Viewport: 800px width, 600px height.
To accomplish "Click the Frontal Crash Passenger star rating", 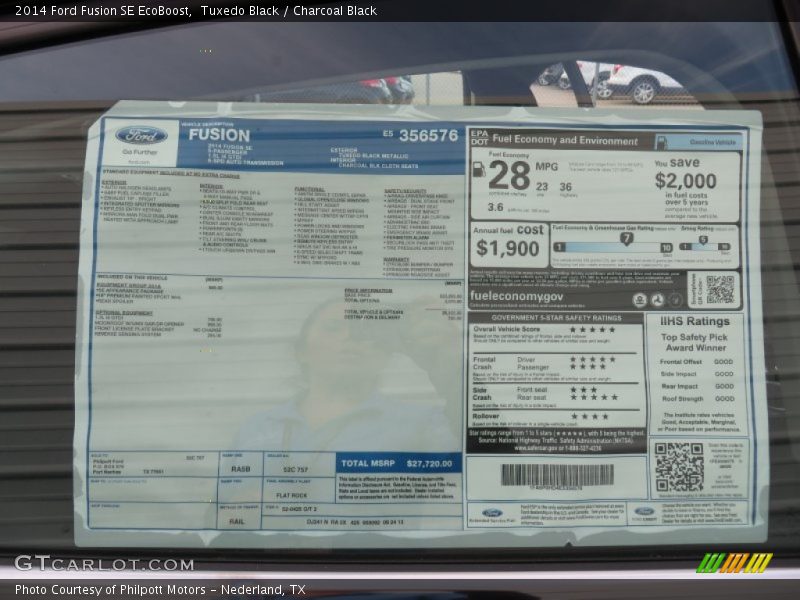I will coord(588,367).
